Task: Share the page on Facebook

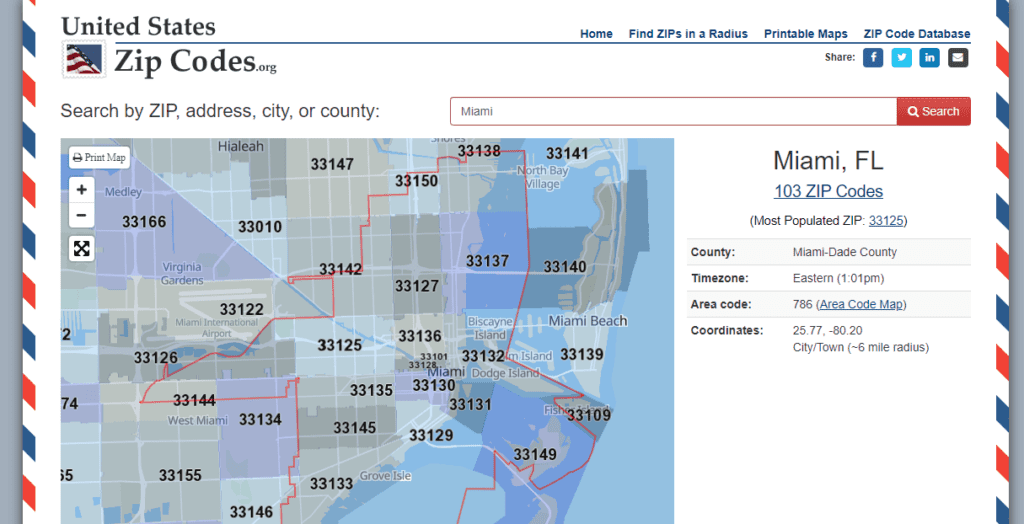Action: [873, 58]
